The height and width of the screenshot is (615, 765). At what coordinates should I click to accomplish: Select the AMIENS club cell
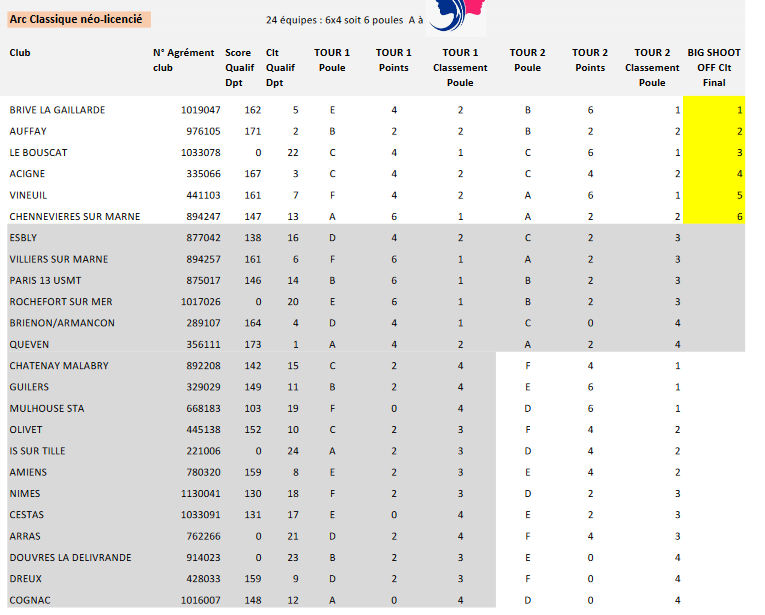(x=28, y=473)
